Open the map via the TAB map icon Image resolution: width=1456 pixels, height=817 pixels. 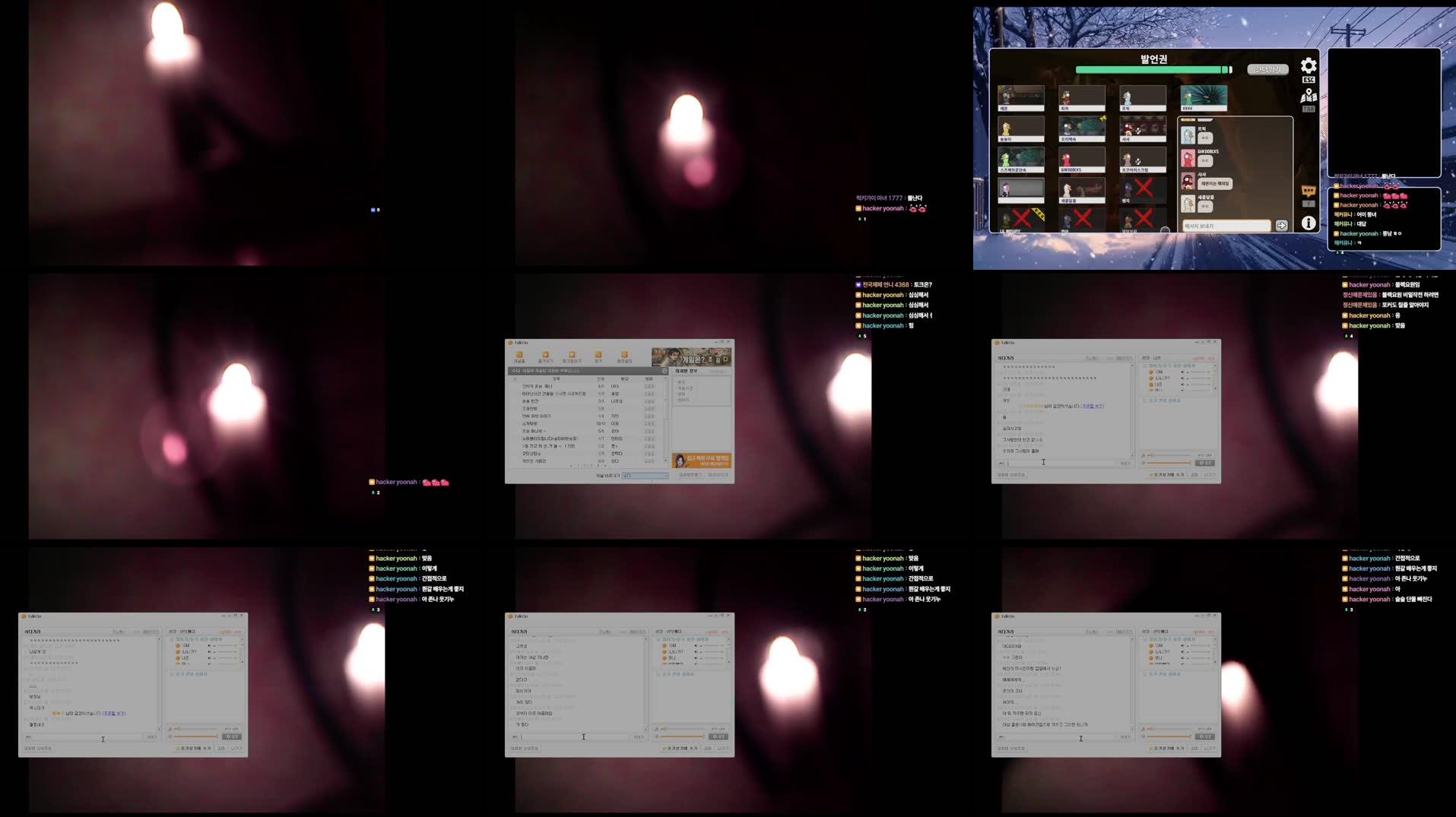(1308, 96)
